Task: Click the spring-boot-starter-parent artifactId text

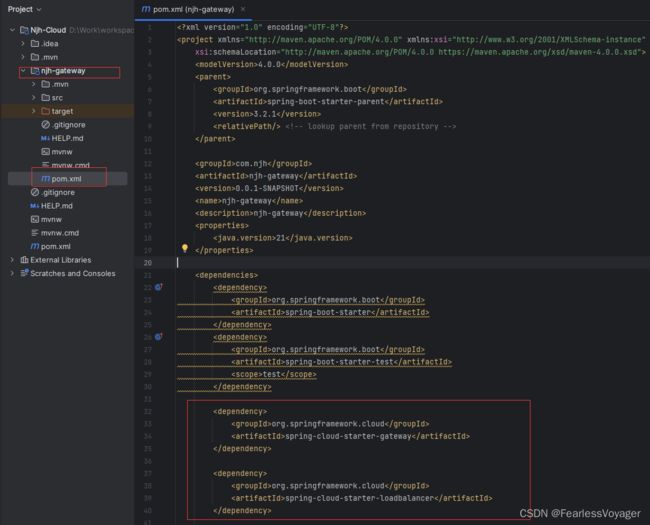Action: 327,102
